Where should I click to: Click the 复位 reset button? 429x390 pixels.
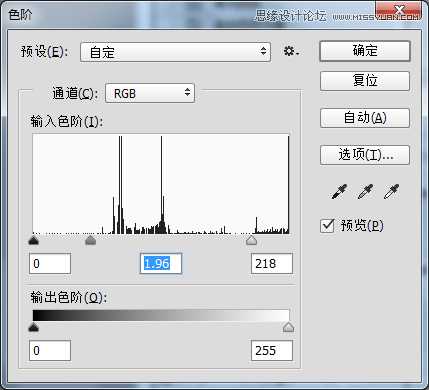click(365, 81)
